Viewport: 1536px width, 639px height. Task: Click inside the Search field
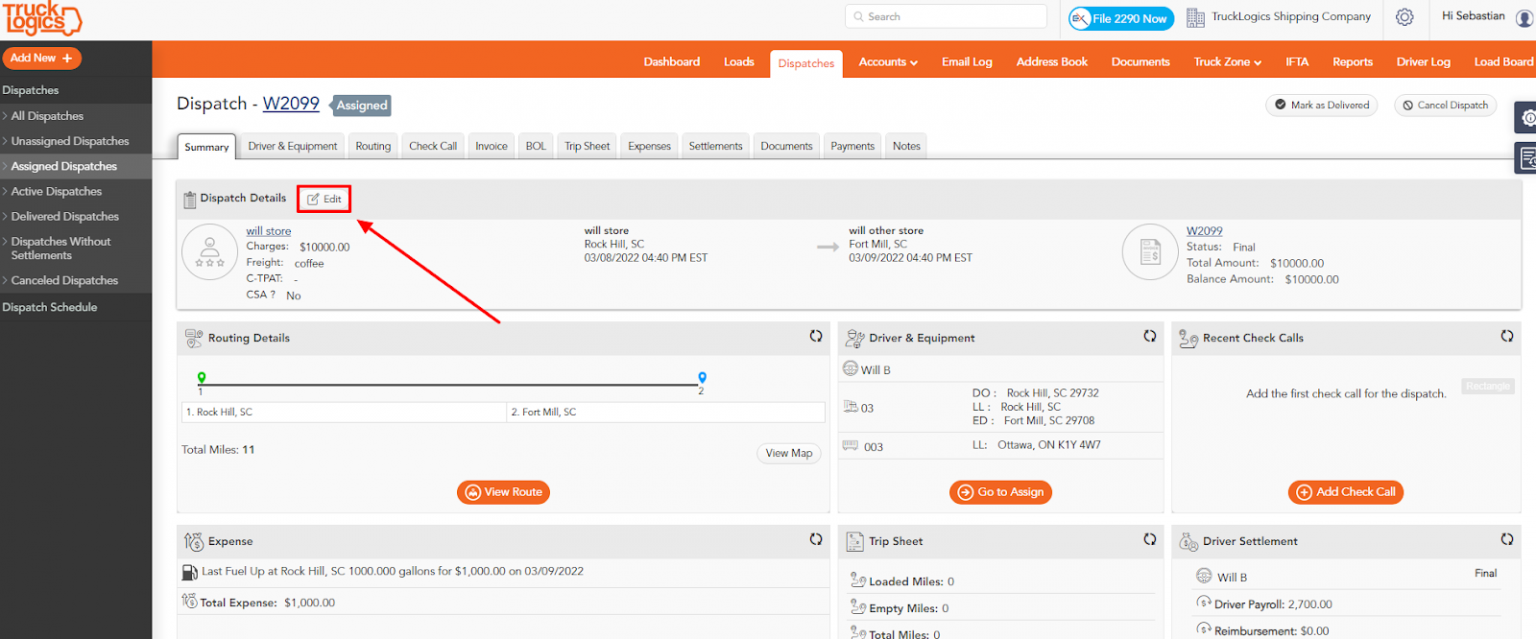[x=945, y=16]
